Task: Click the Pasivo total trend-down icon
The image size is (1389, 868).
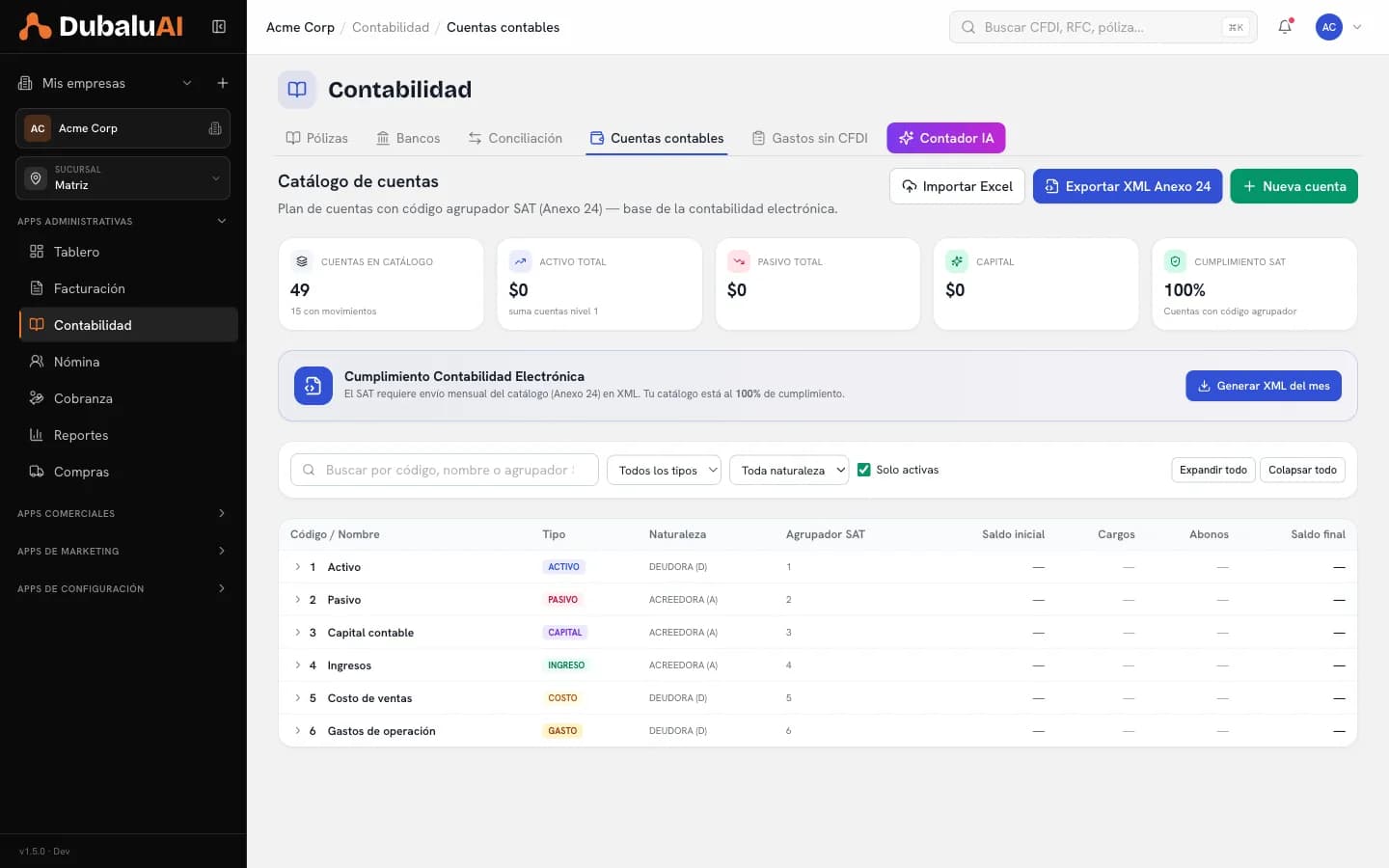Action: coord(738,261)
